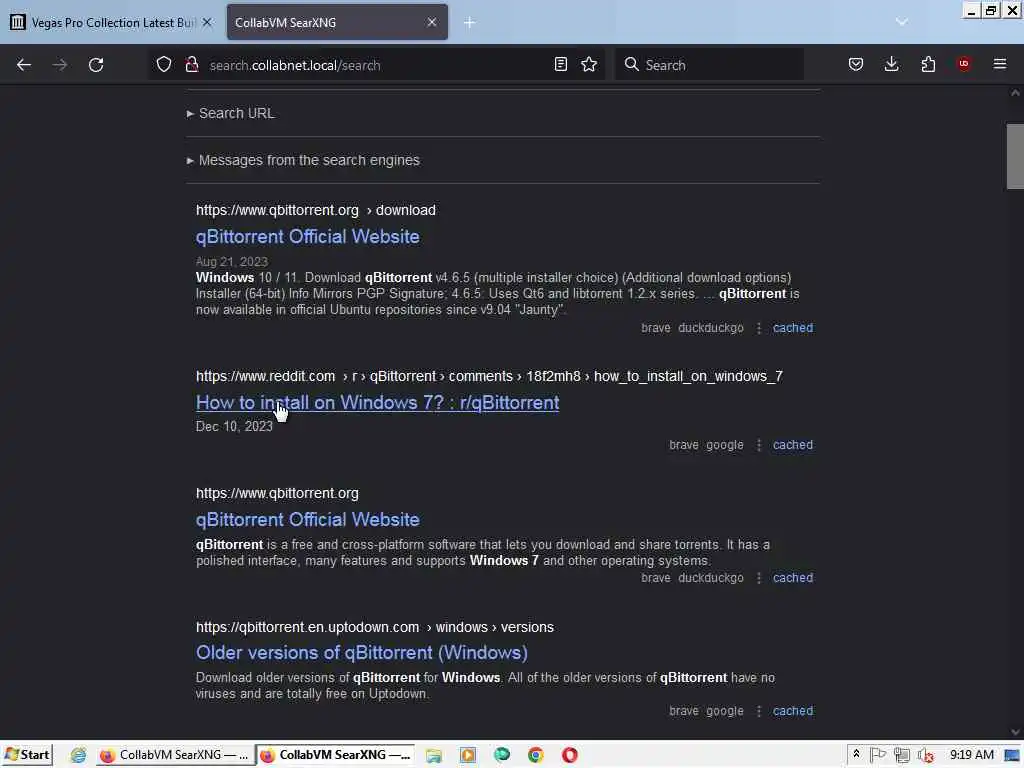The width and height of the screenshot is (1024, 768).
Task: Click the network tray icon
Action: pos(902,756)
